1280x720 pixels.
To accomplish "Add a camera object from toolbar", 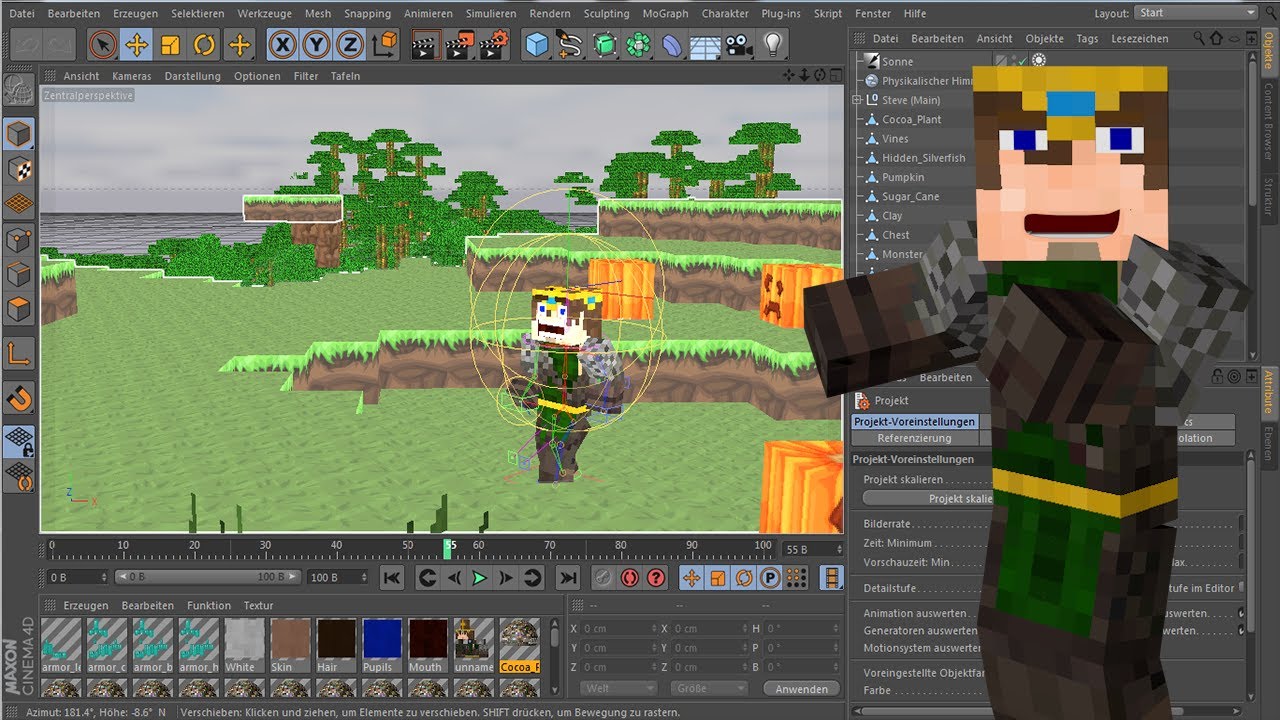I will tap(739, 45).
